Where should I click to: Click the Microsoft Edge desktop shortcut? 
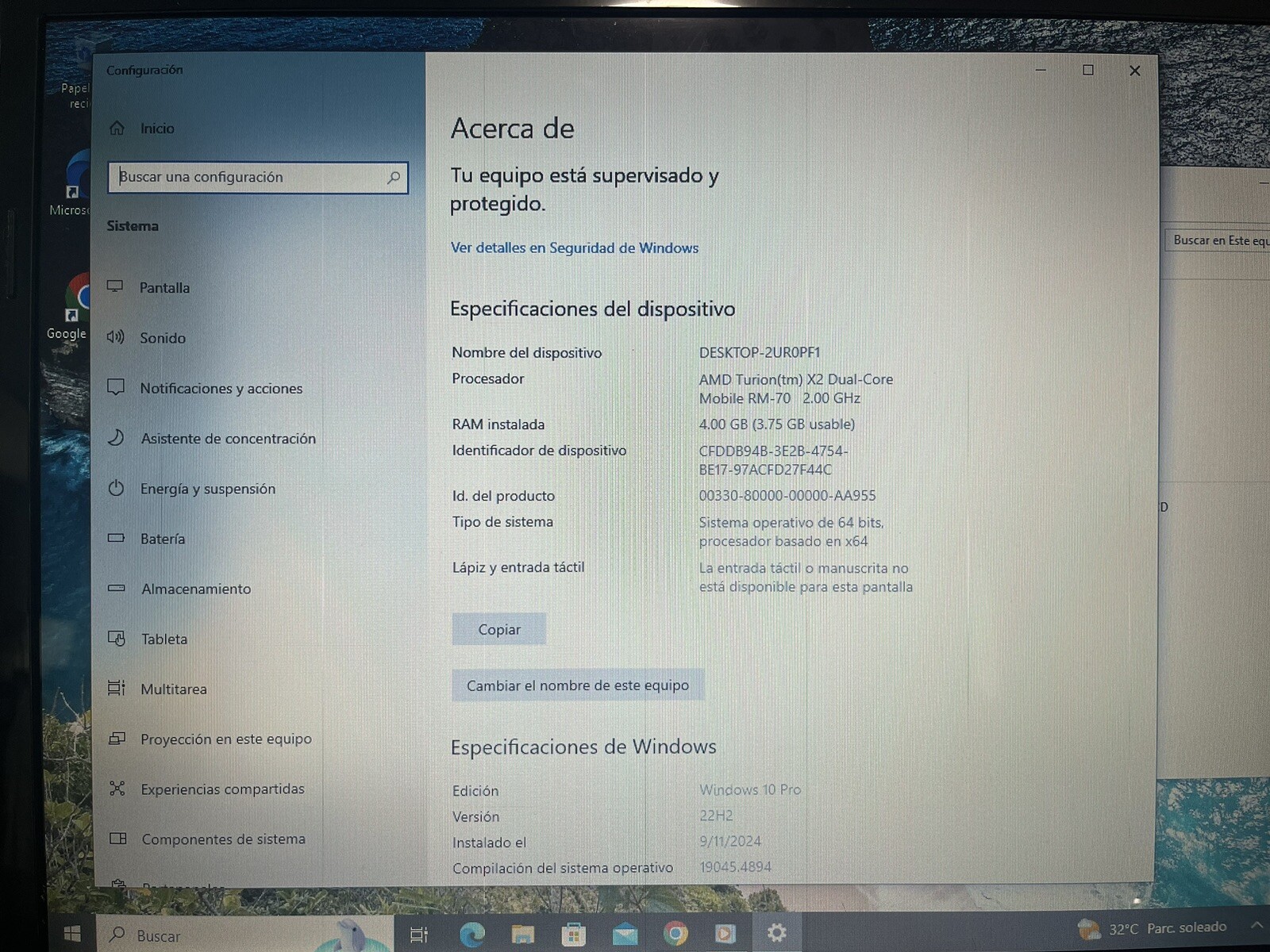pos(71,183)
